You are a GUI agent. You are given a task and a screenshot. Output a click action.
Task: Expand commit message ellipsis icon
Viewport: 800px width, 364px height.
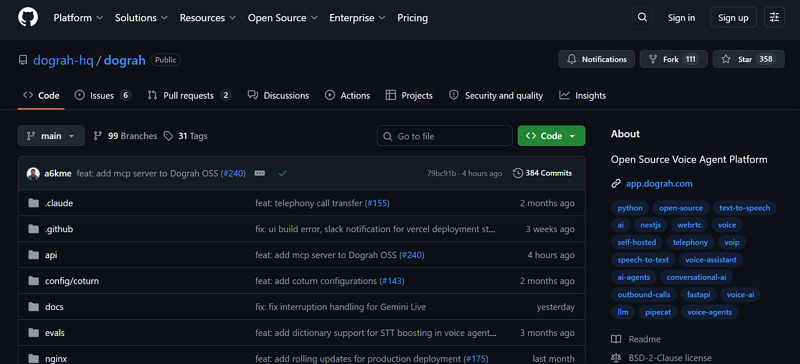click(260, 174)
